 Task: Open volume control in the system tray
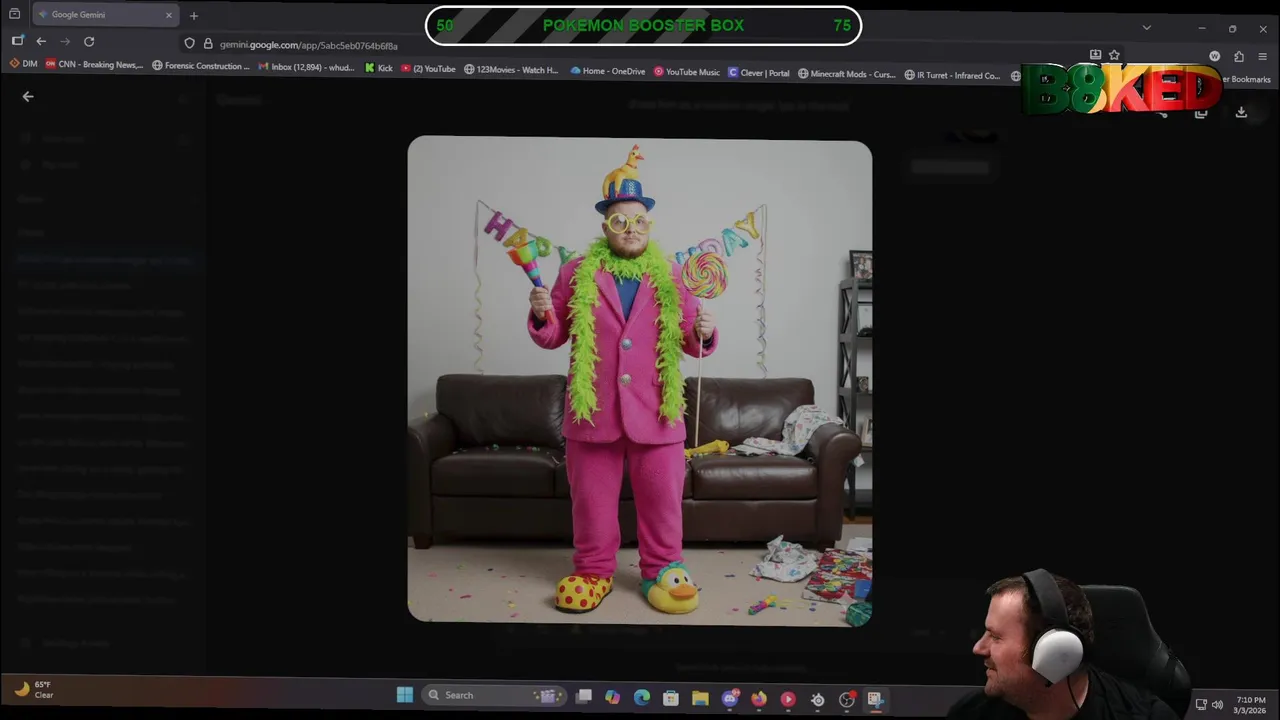tap(1217, 705)
